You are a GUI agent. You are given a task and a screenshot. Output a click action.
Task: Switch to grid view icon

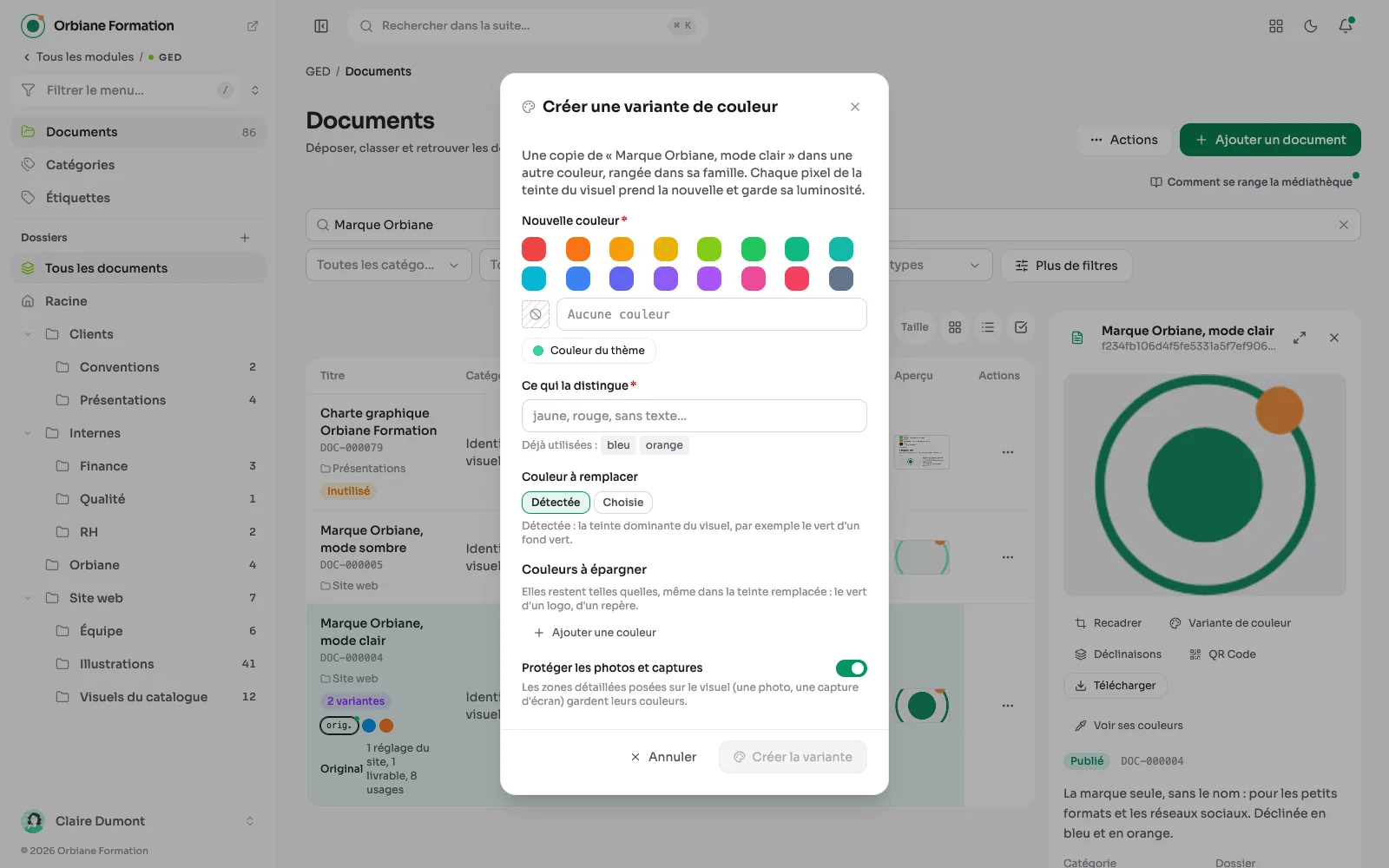pos(955,327)
